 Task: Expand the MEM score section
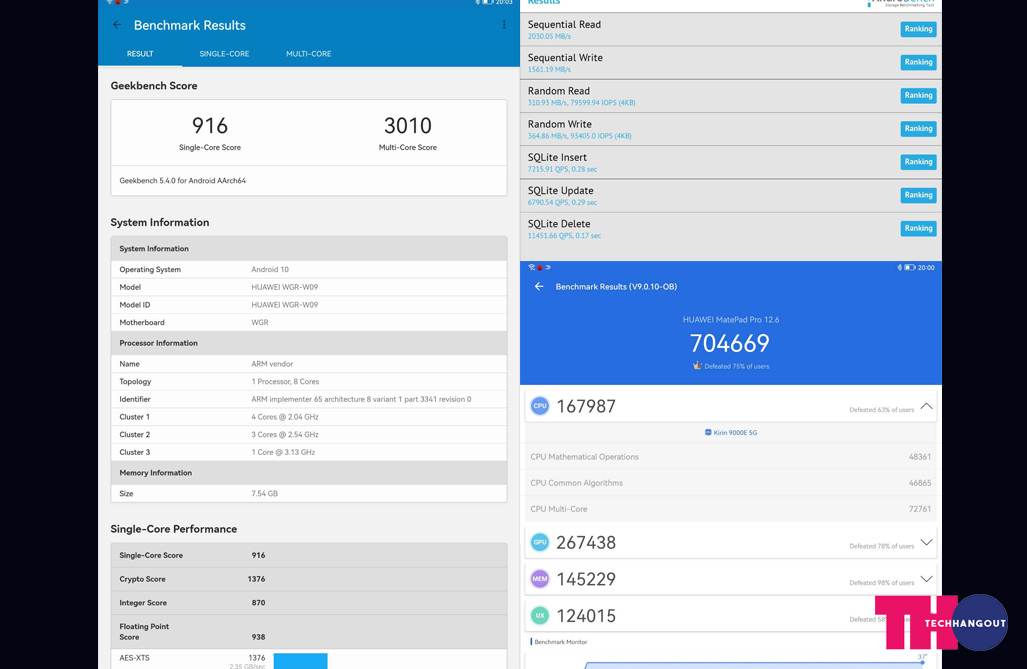point(926,579)
